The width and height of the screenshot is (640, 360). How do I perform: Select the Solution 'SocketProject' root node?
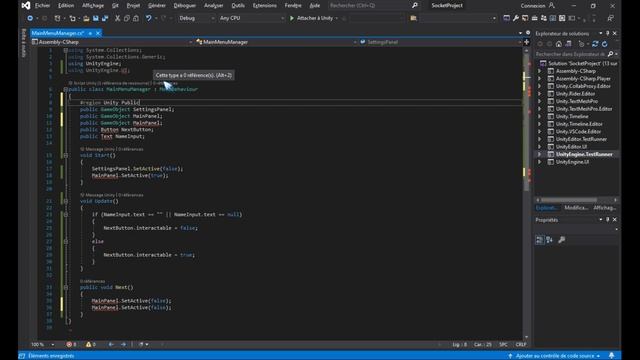582,63
